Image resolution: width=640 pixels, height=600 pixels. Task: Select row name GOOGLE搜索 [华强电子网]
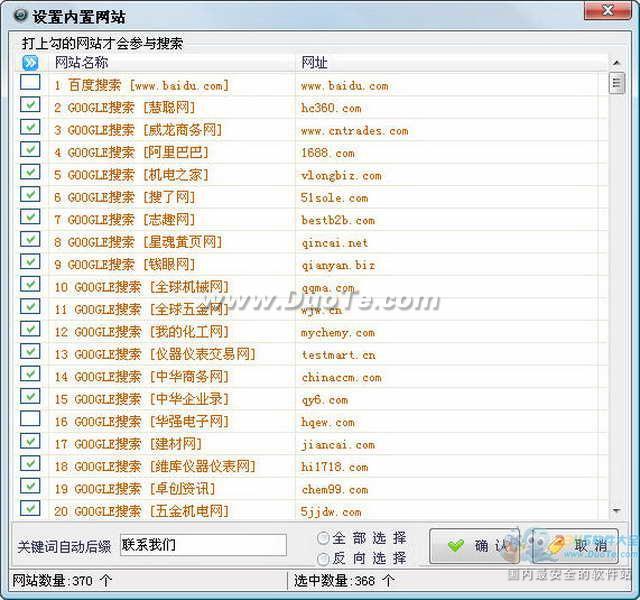[142, 422]
